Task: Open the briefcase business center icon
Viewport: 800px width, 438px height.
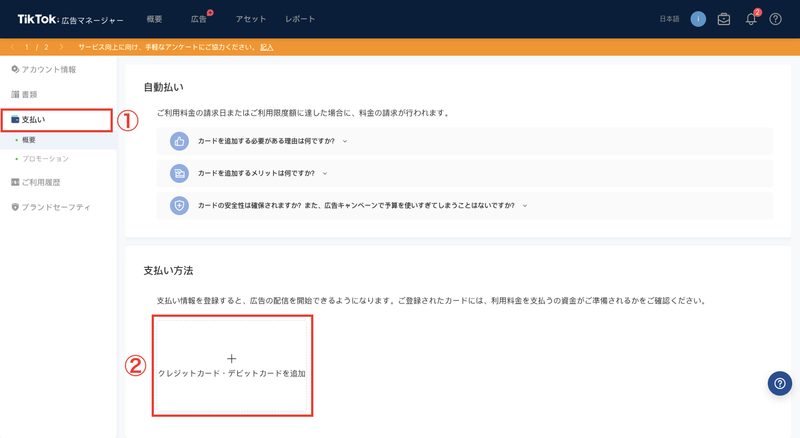Action: click(723, 19)
